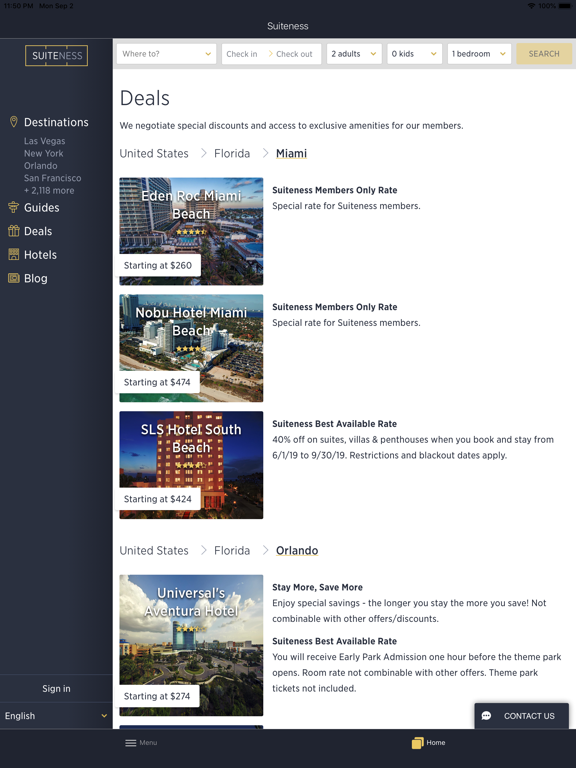This screenshot has width=576, height=768.
Task: Tap the Wi-Fi icon in status bar
Action: pos(531,6)
